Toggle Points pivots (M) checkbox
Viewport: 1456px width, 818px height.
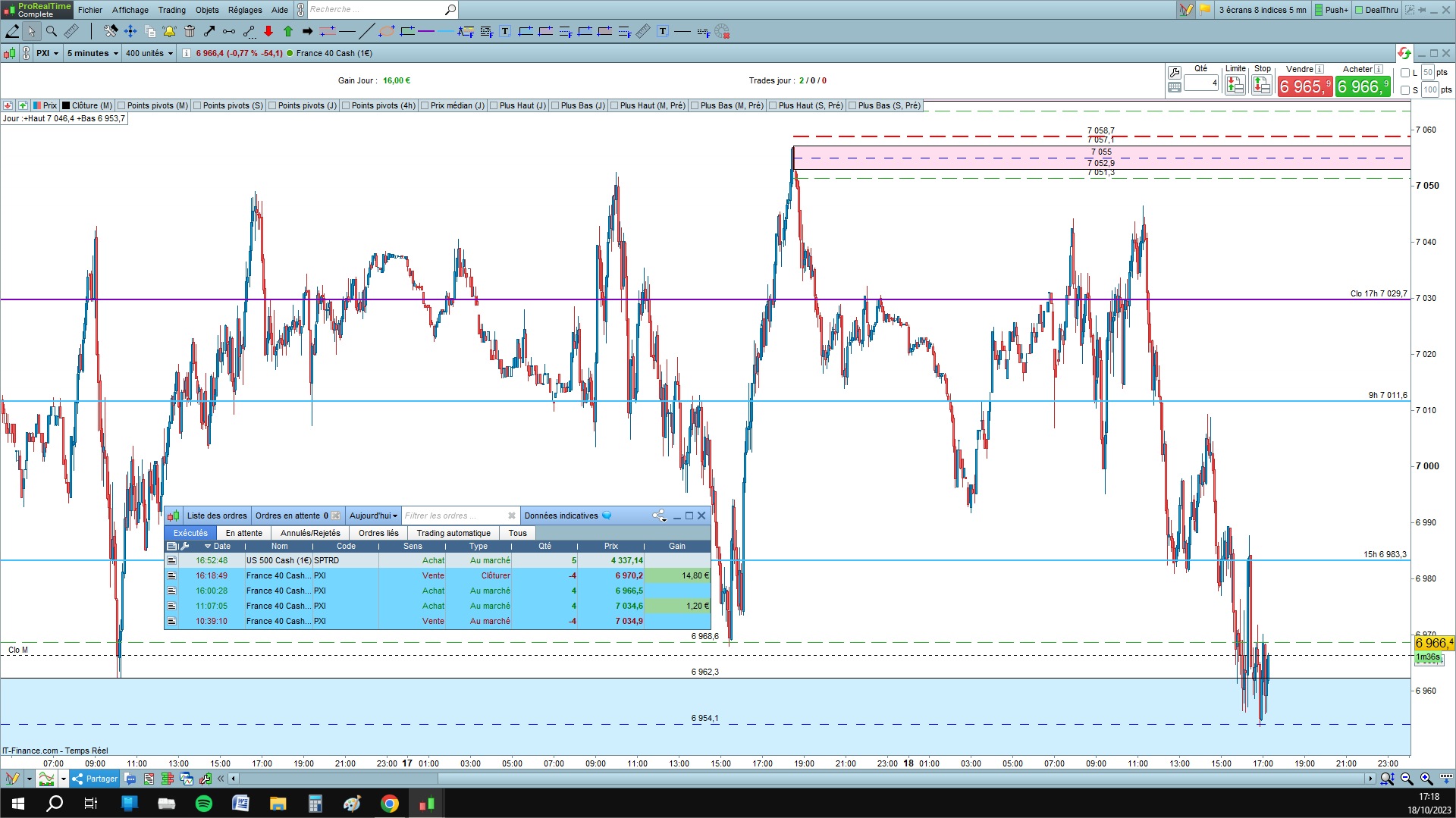(x=121, y=105)
